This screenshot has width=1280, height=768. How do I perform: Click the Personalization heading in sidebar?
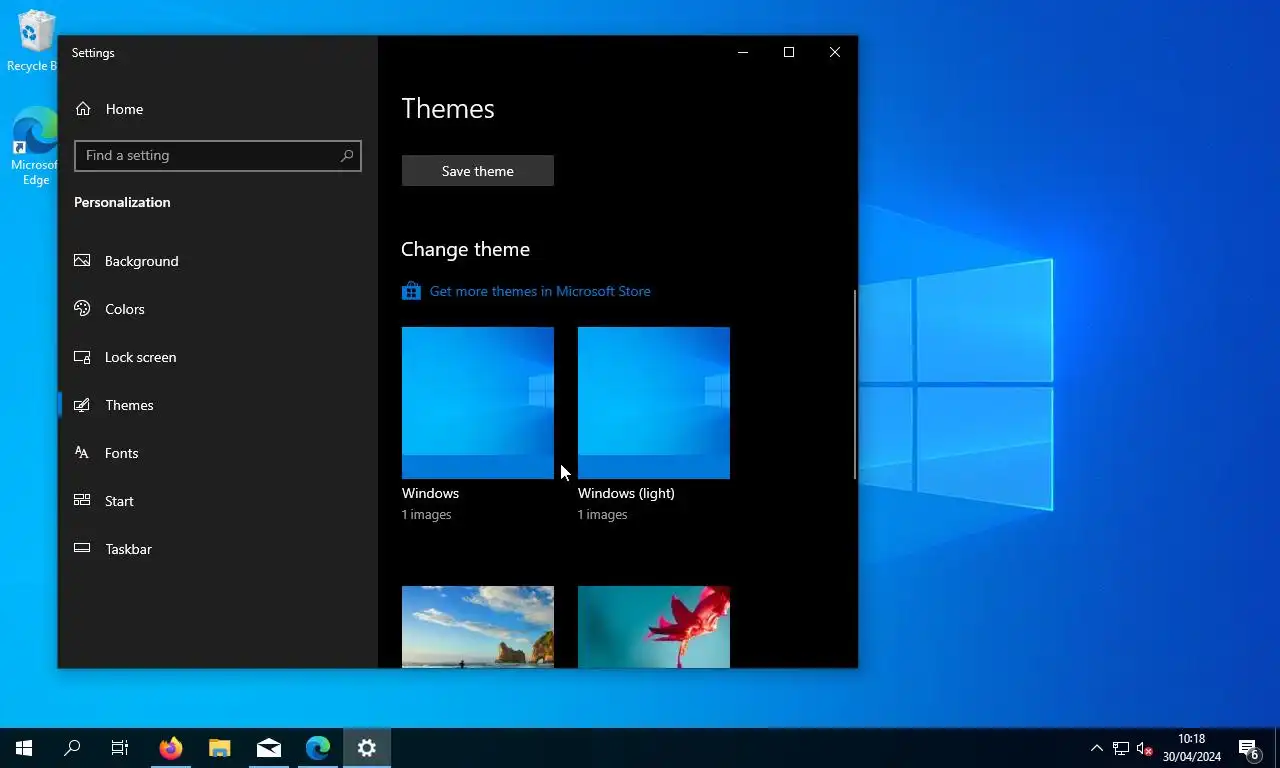122,202
